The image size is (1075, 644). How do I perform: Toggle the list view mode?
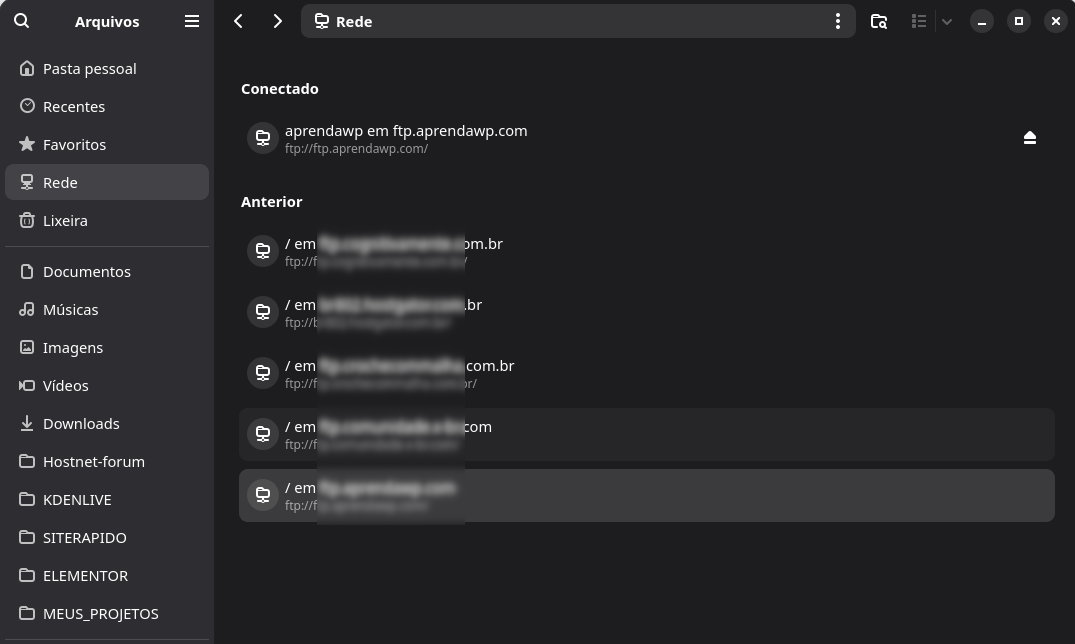(919, 21)
